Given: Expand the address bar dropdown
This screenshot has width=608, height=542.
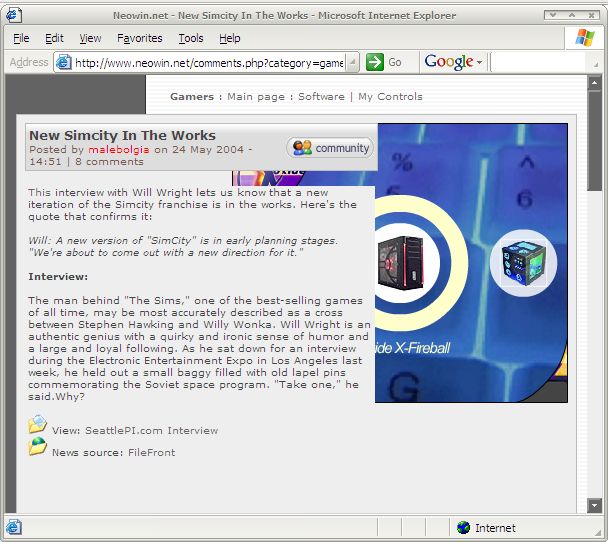Looking at the screenshot, I should click(x=352, y=62).
